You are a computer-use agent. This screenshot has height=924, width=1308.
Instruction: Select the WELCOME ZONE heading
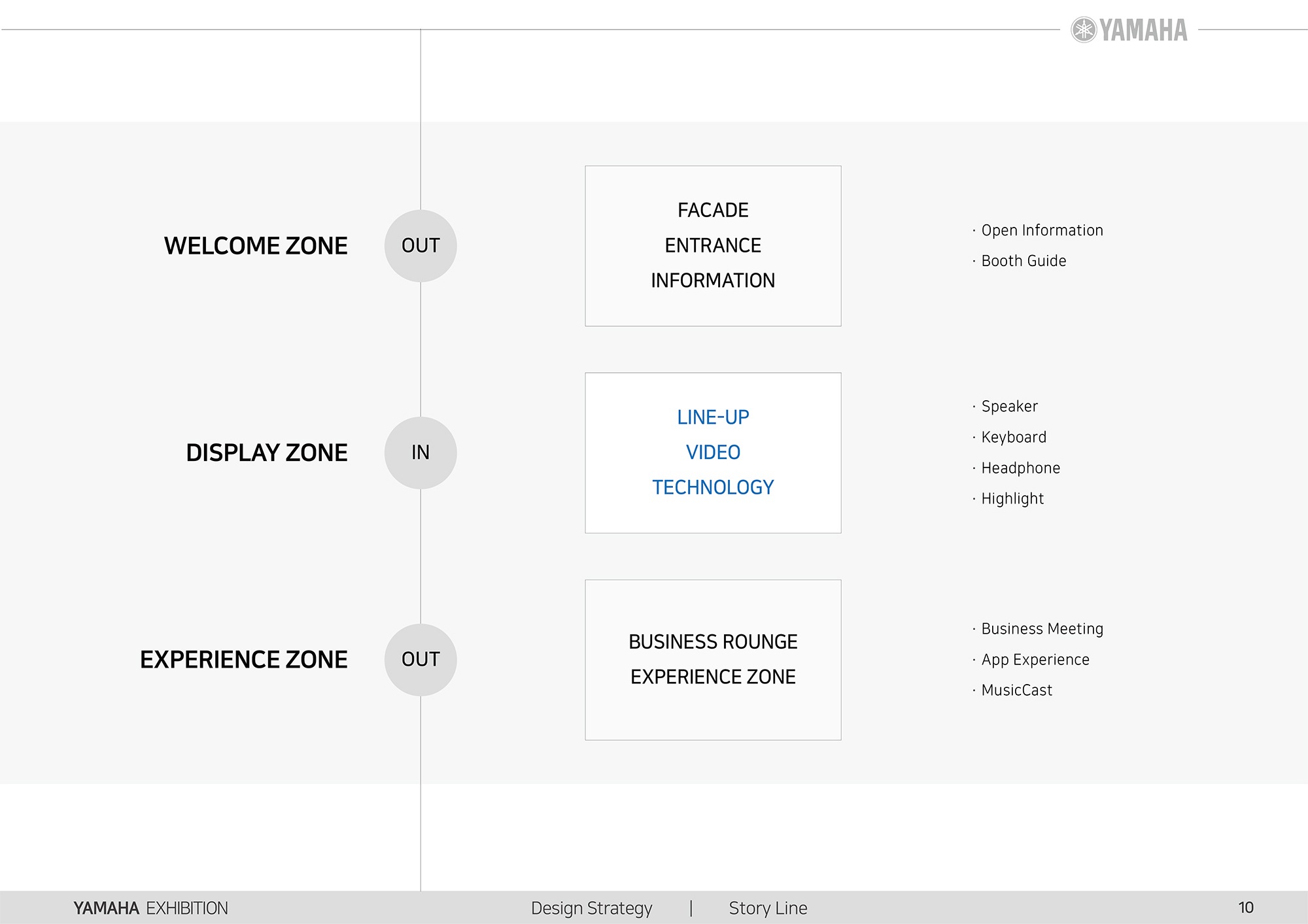coord(256,246)
